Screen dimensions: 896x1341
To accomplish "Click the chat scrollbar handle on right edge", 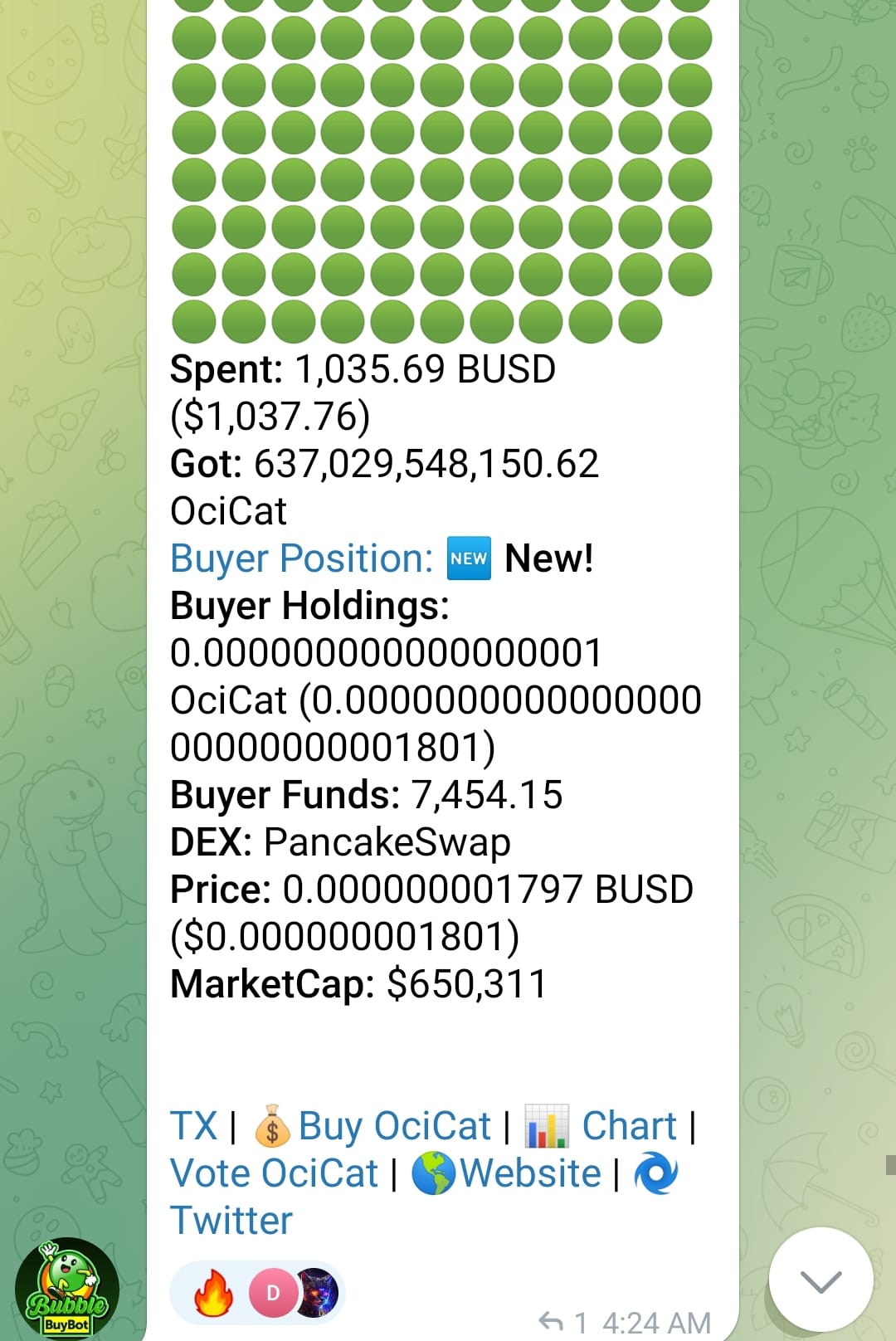I will click(890, 1163).
